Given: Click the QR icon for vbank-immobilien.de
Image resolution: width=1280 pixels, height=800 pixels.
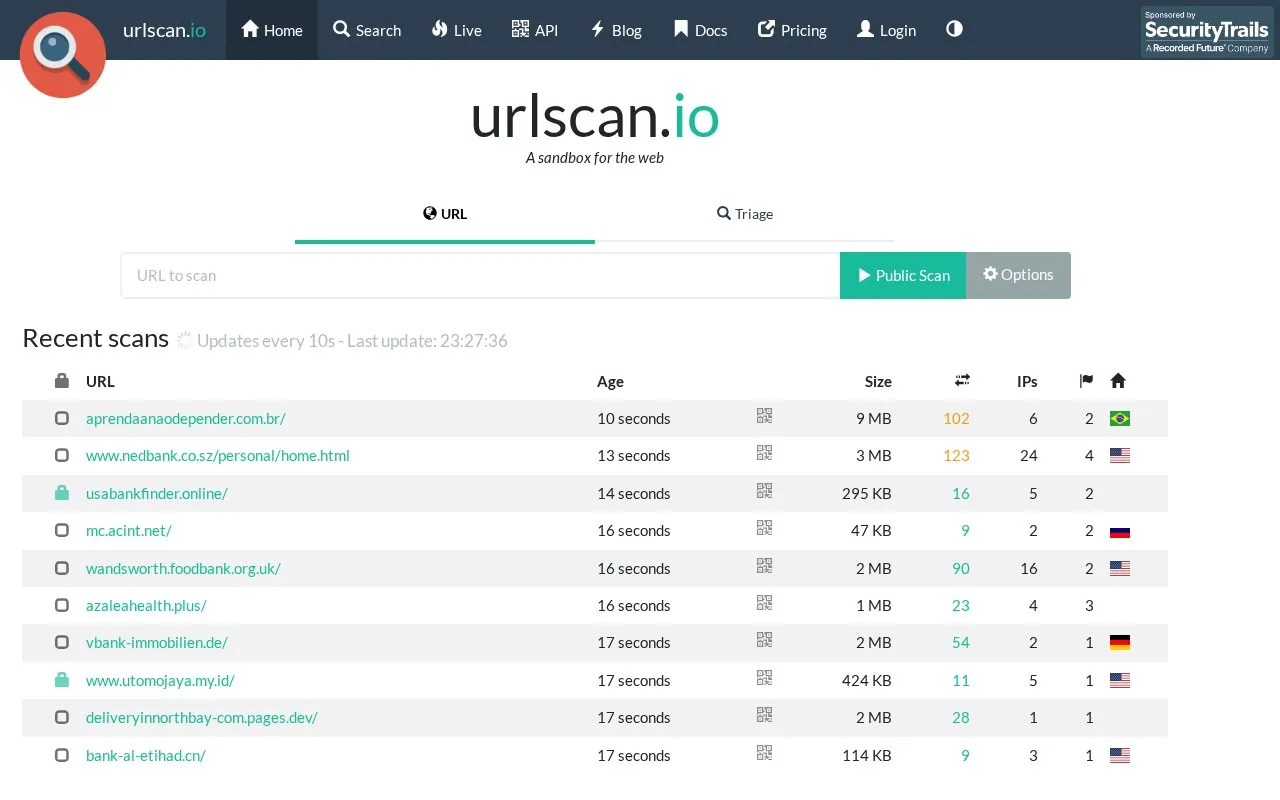Looking at the screenshot, I should 765,641.
